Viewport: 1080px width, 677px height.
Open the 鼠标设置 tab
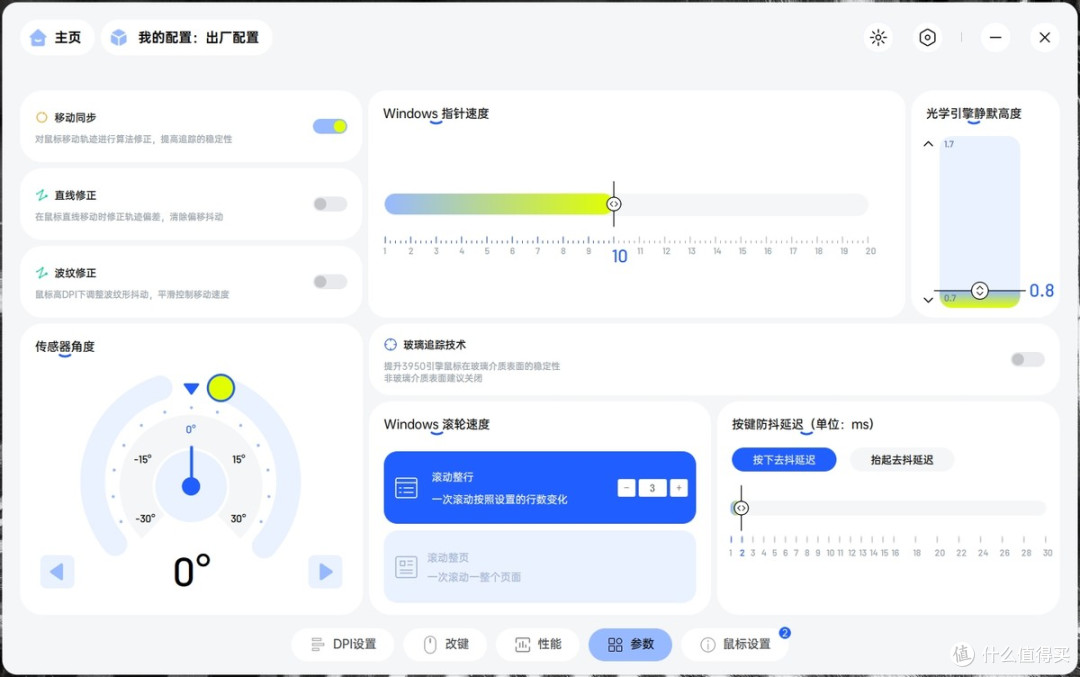coord(735,645)
